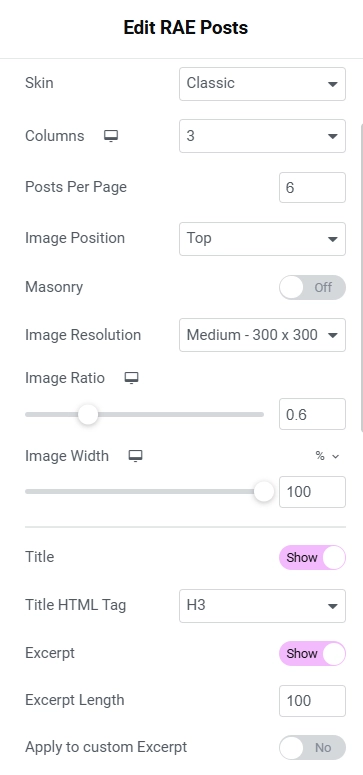Click the Image Ratio value field
Image resolution: width=363 pixels, height=775 pixels.
coord(312,414)
